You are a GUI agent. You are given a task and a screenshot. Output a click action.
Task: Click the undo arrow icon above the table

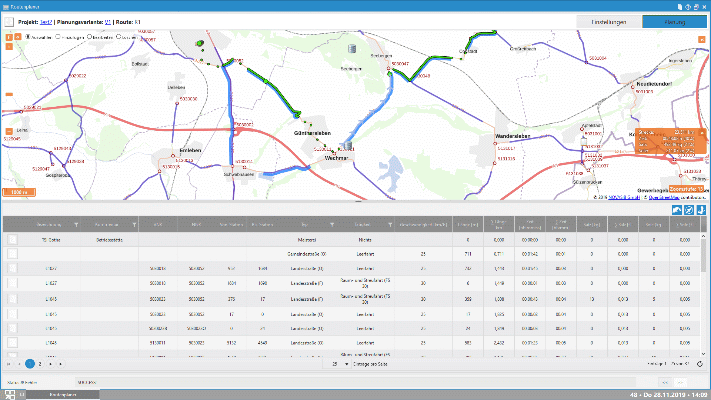676,209
